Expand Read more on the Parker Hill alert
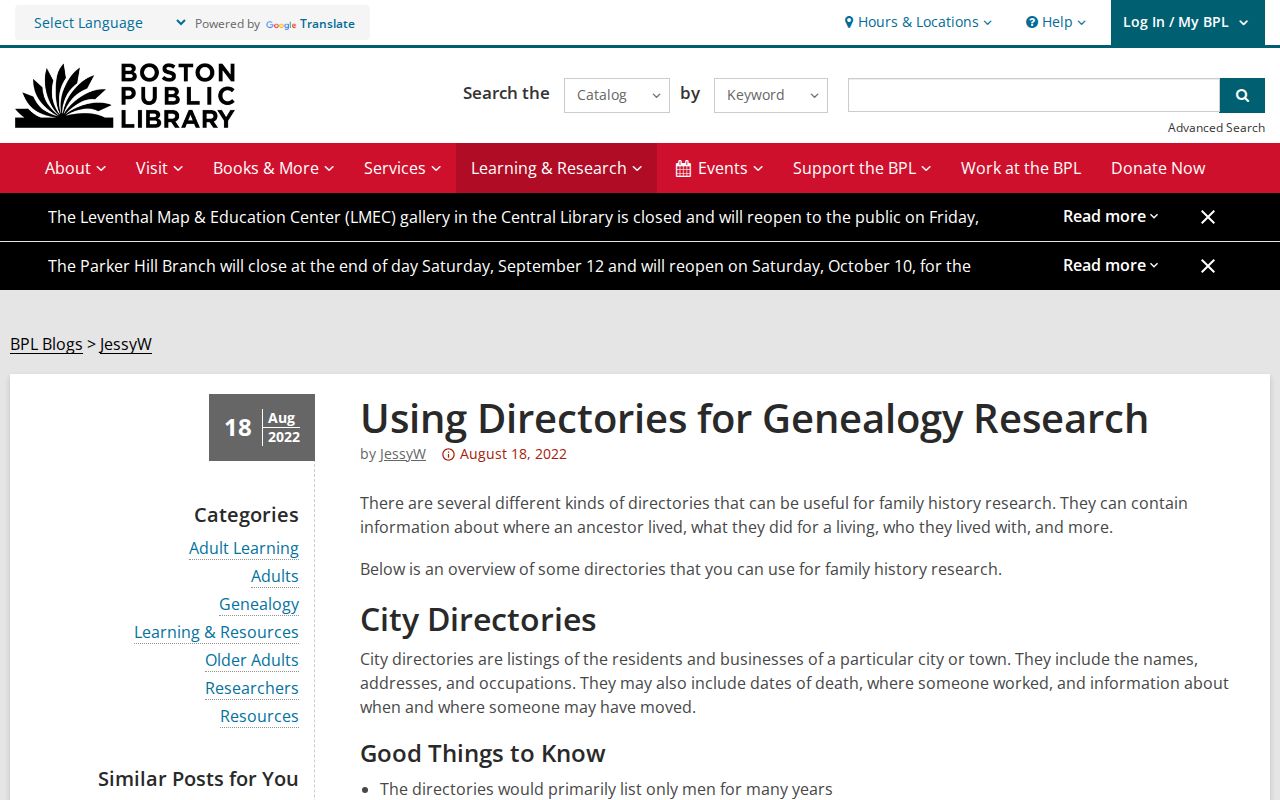The width and height of the screenshot is (1280, 800). 1110,265
